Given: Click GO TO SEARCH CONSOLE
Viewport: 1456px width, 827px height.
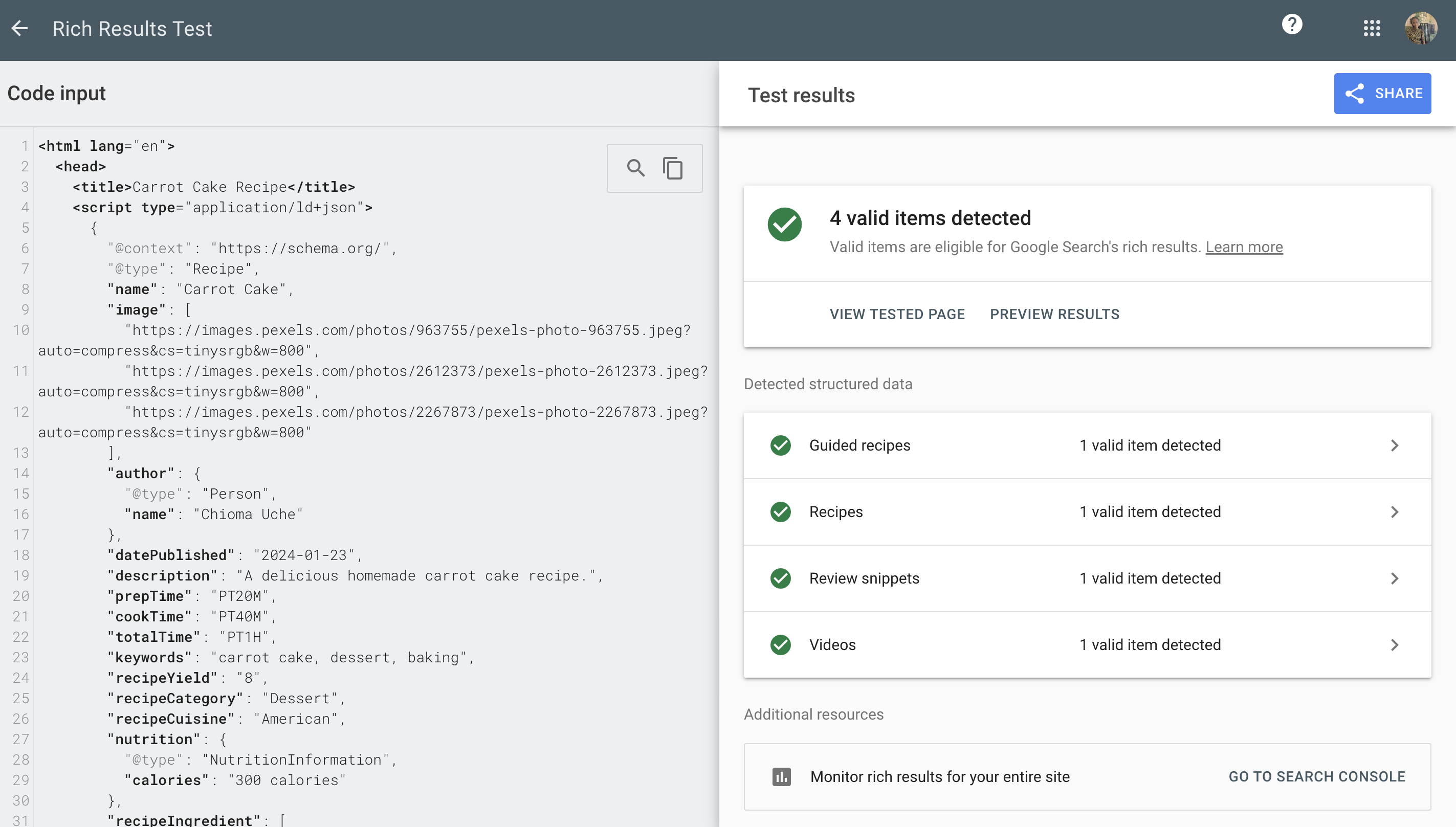Looking at the screenshot, I should pos(1317,776).
